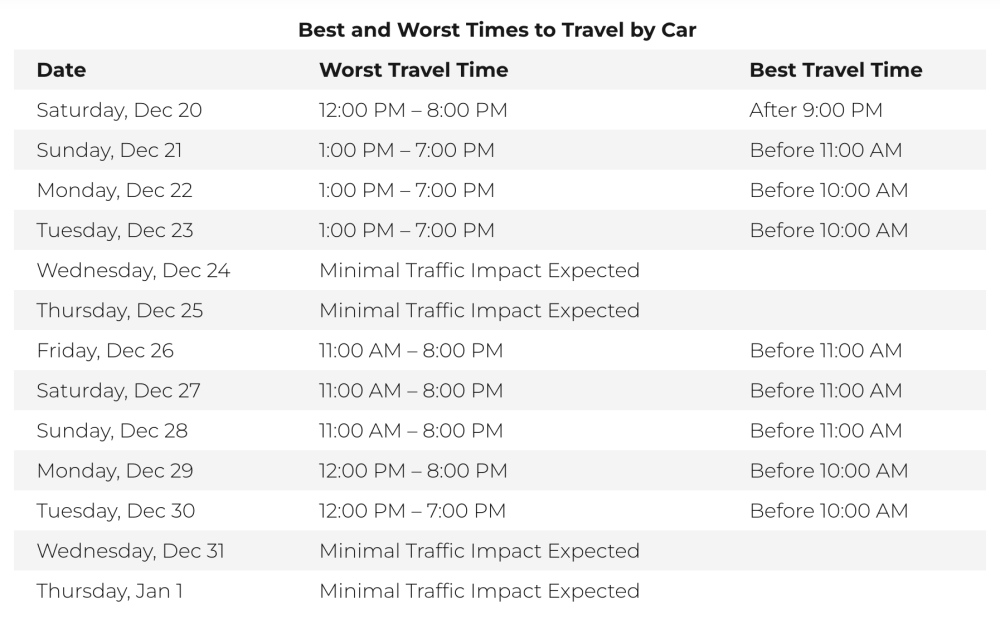Screen dimensions: 1000x620
Task: Click "Minimal Traffic Impact Expected" for Thursday, Dec 25
Action: click(x=479, y=310)
